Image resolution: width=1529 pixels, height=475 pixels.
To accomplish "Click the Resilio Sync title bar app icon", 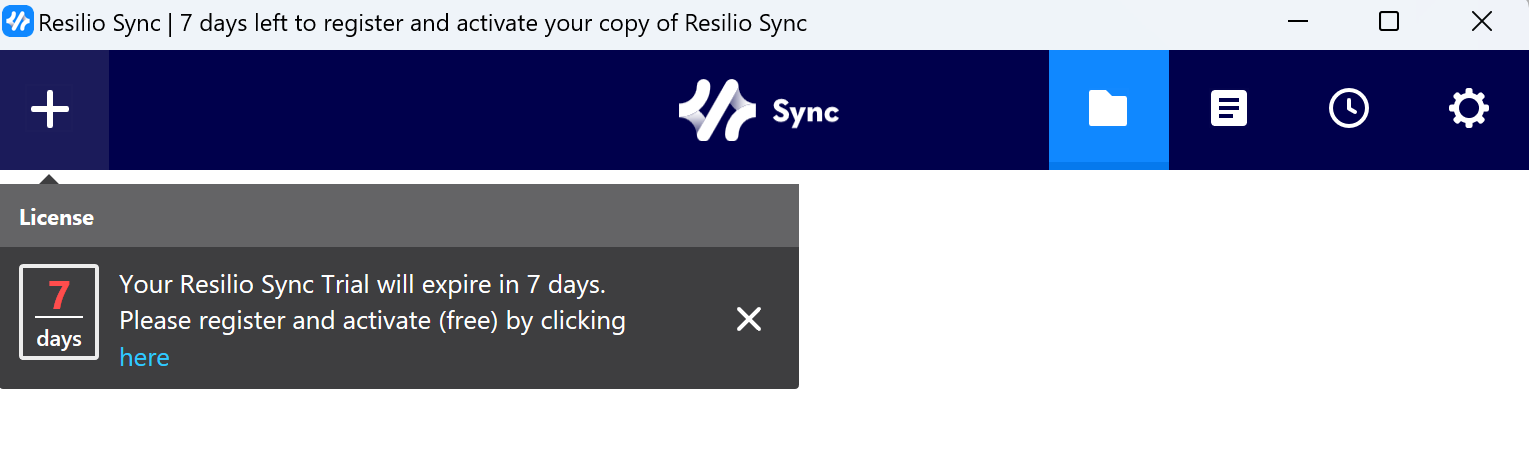I will pos(18,22).
